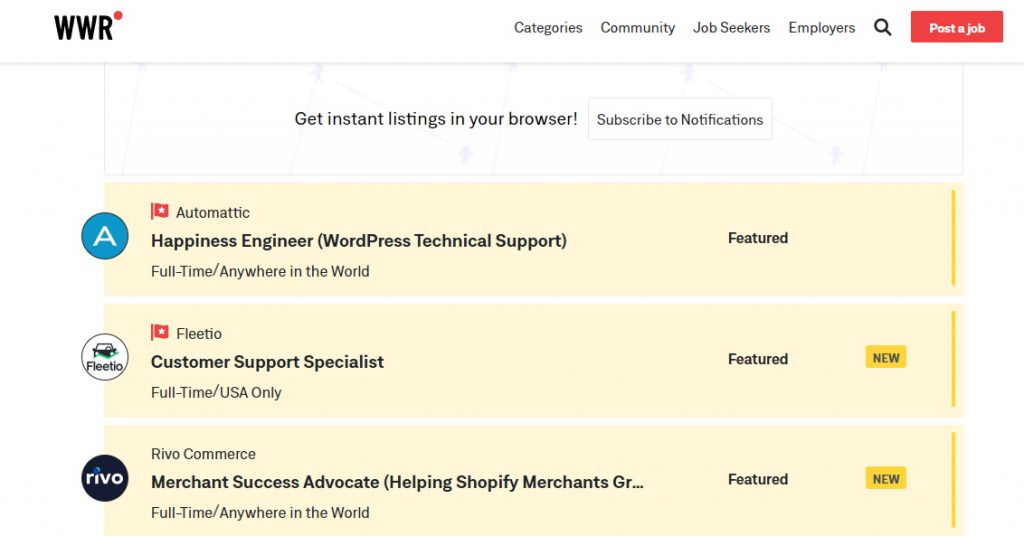Click the WWR logo in header

click(87, 27)
